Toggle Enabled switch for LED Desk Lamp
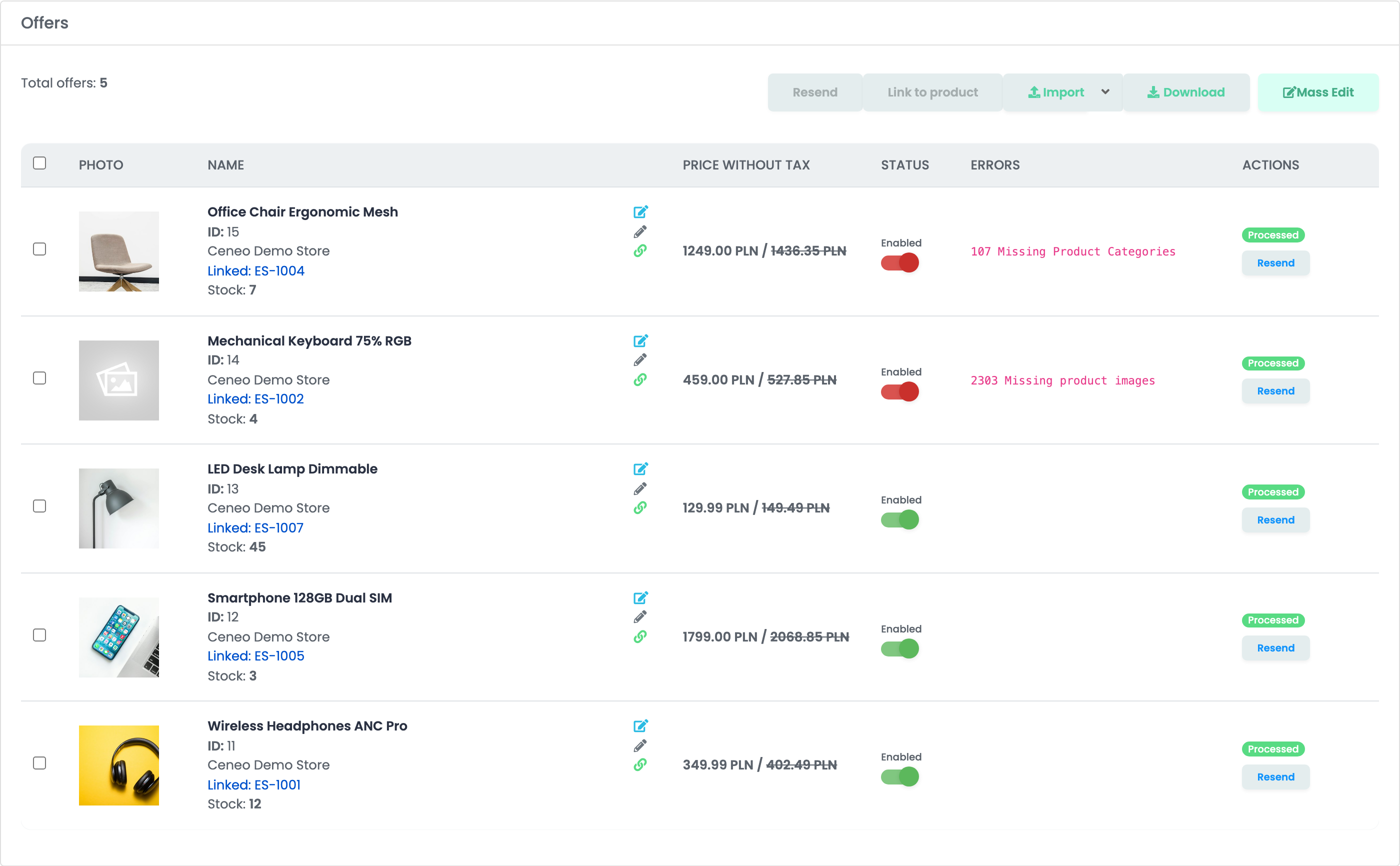This screenshot has height=866, width=1400. pyautogui.click(x=899, y=520)
